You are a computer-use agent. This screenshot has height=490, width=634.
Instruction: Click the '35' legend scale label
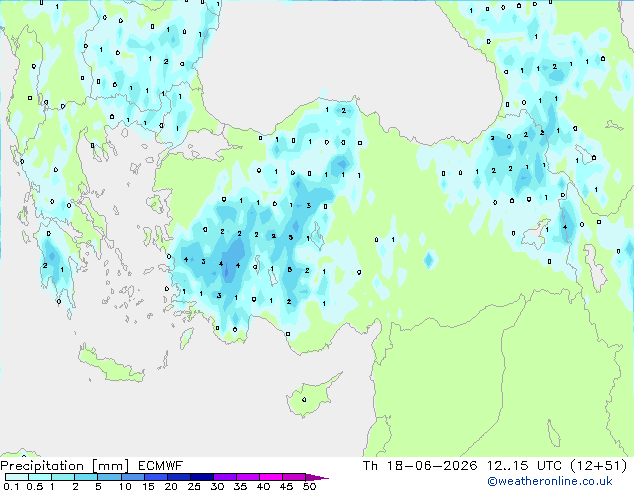pos(240,486)
